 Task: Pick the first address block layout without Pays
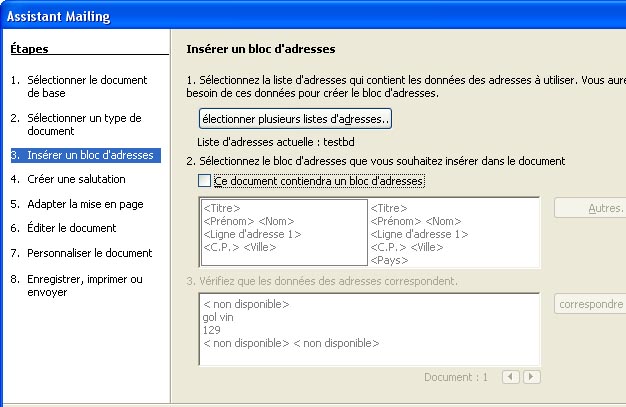(284, 231)
